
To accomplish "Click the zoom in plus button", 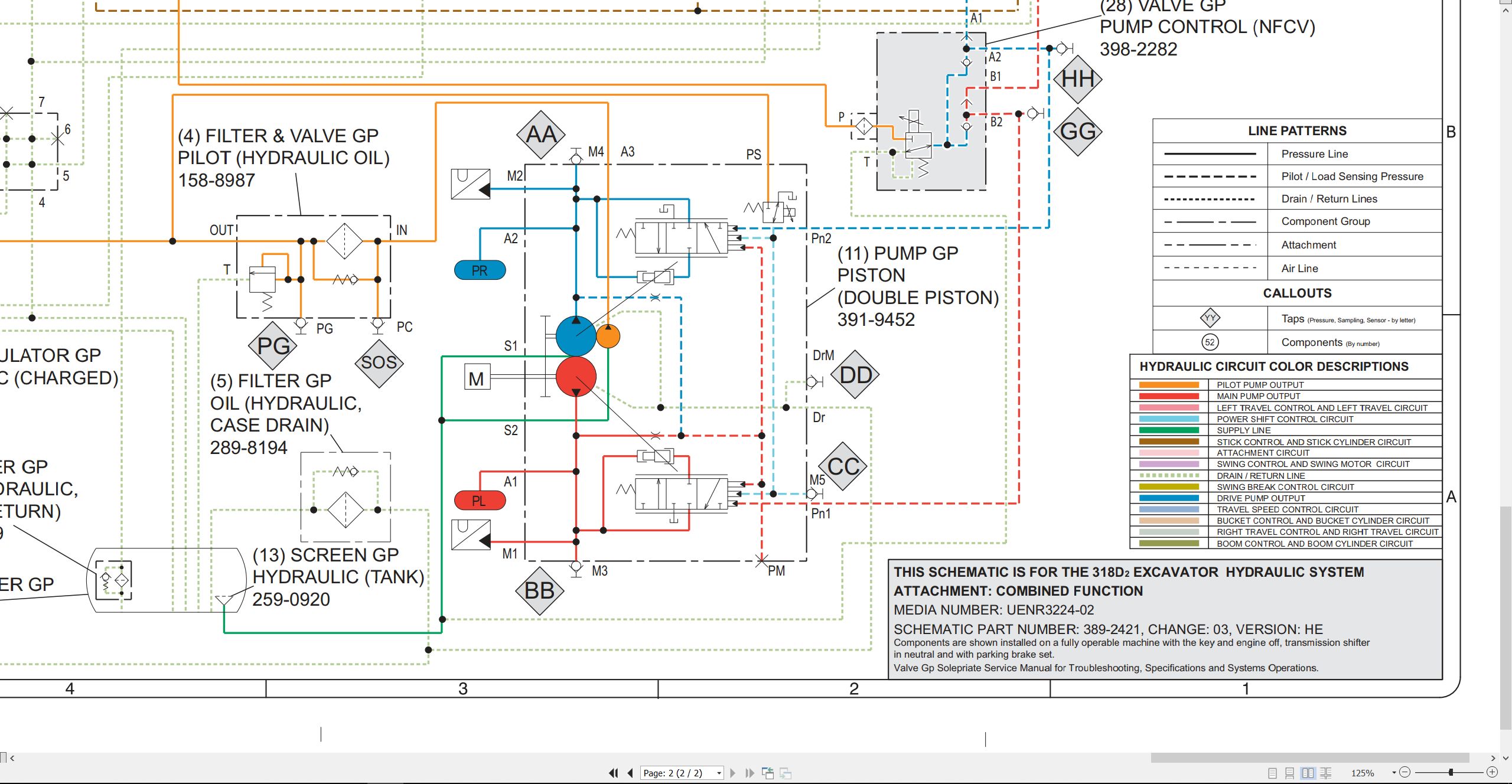I will pos(1492,772).
